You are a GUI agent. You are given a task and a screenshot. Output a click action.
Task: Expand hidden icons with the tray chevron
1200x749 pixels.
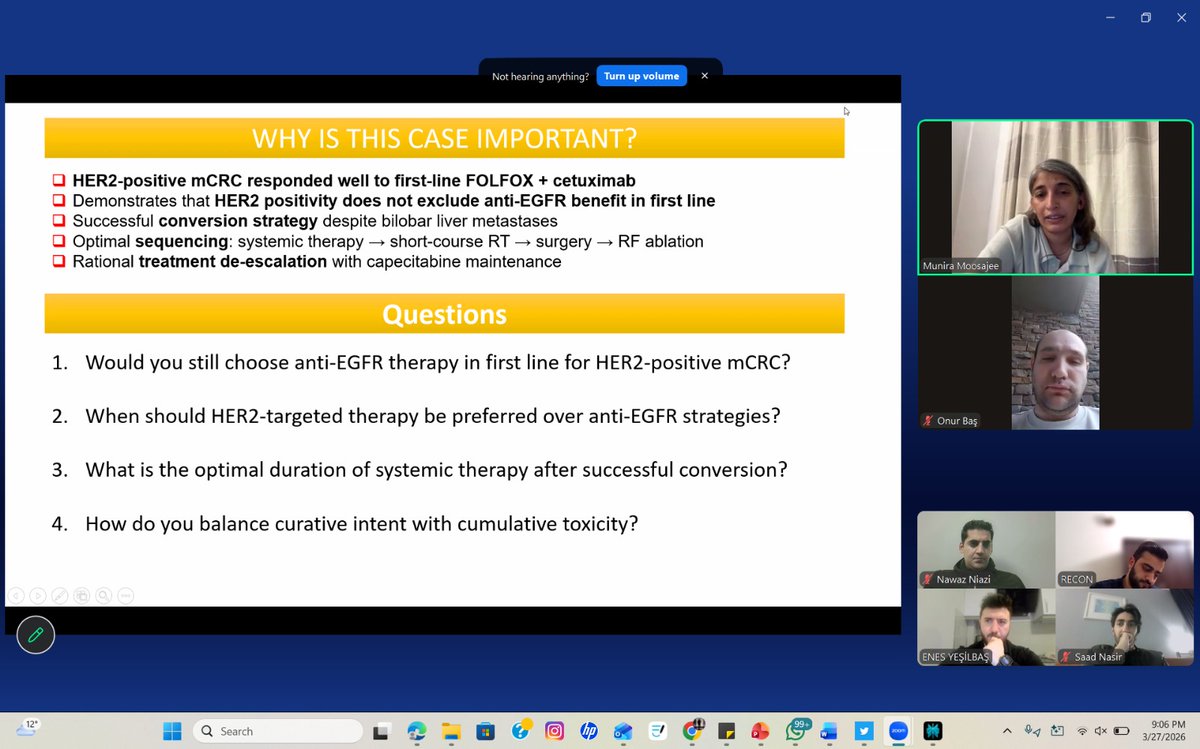tap(1007, 731)
